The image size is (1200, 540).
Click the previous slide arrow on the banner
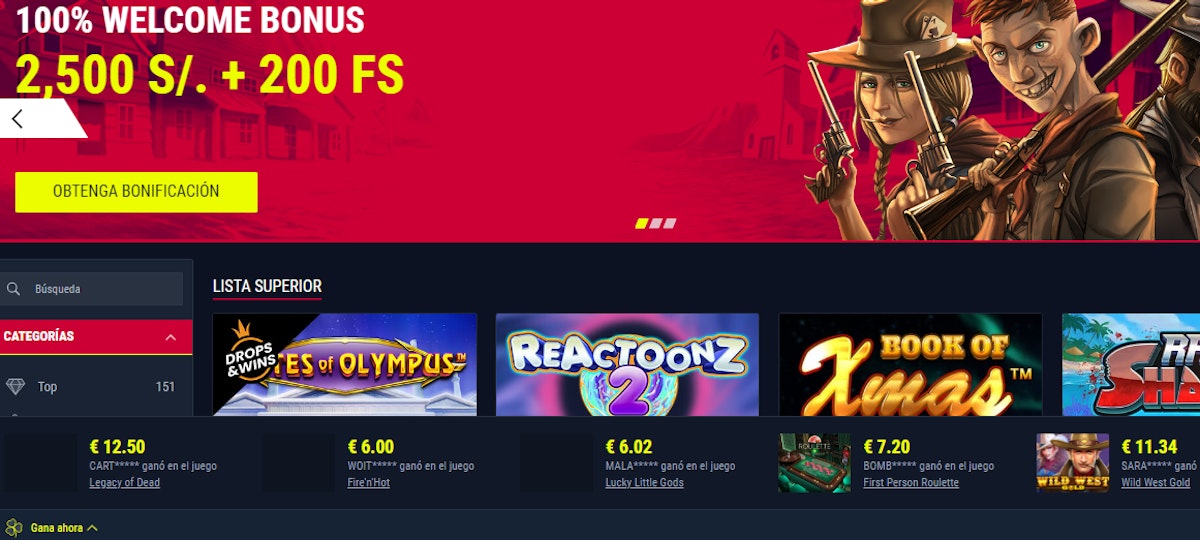(17, 119)
